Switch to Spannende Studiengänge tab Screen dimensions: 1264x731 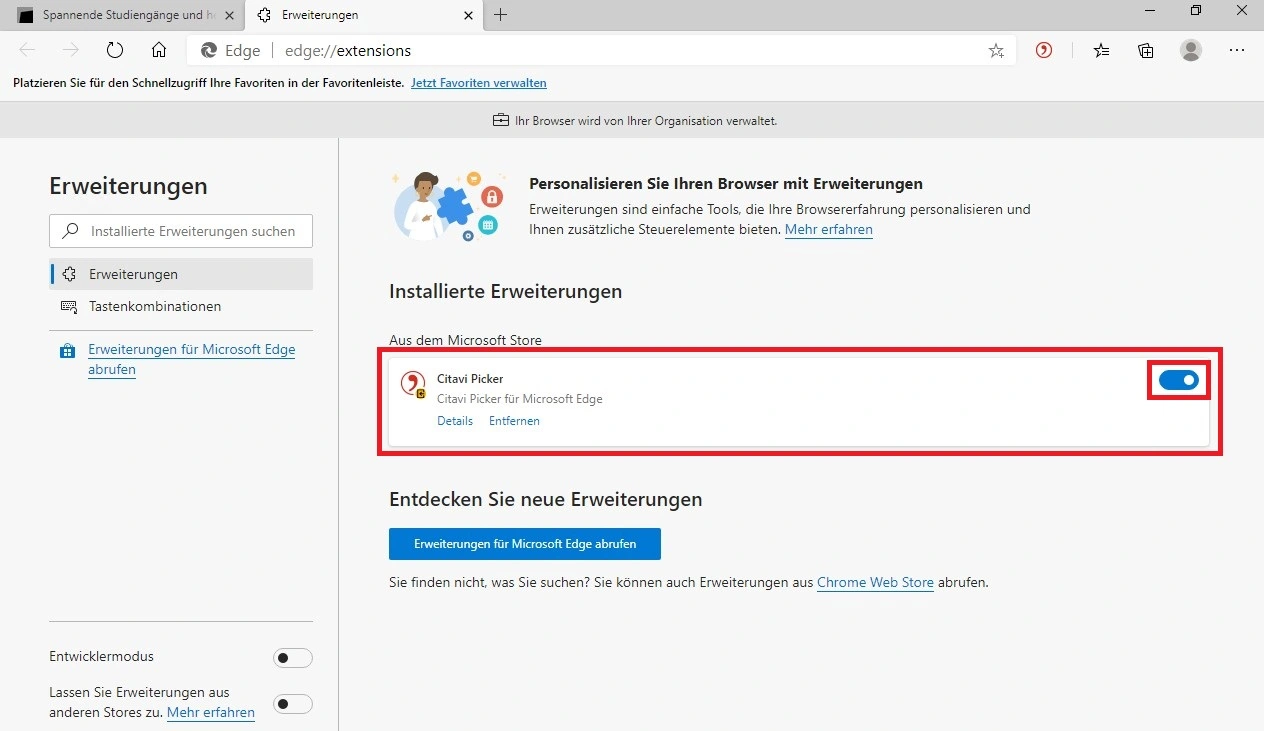click(x=120, y=15)
